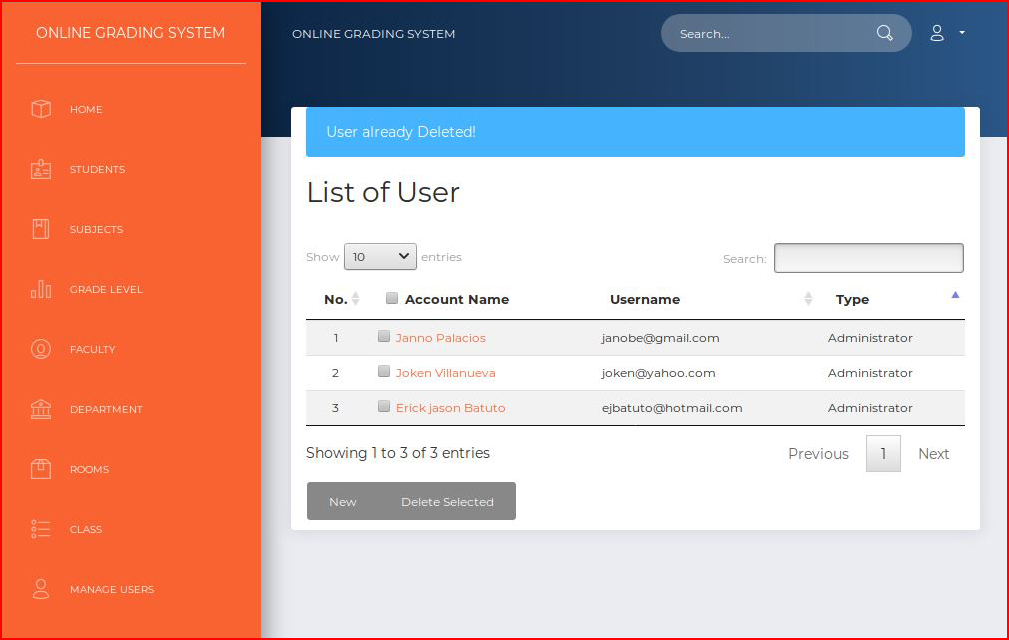Click the header ONLINE GRADING SYSTEM brand link
The image size is (1009, 640).
coord(373,33)
